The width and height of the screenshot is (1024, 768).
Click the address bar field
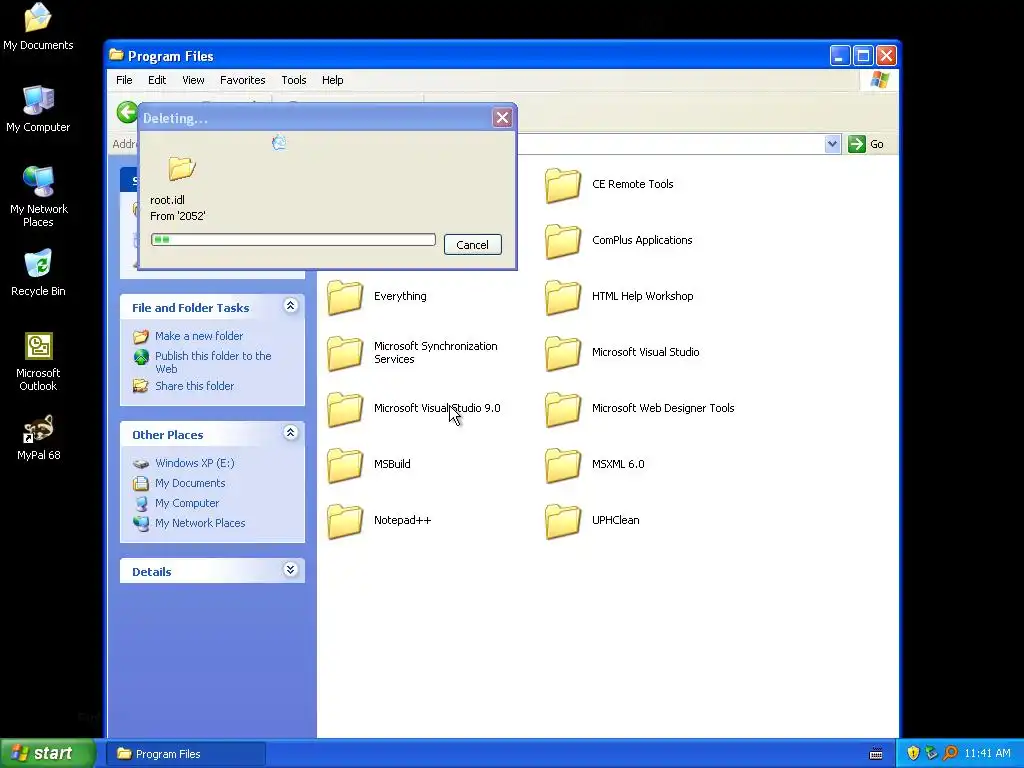669,144
